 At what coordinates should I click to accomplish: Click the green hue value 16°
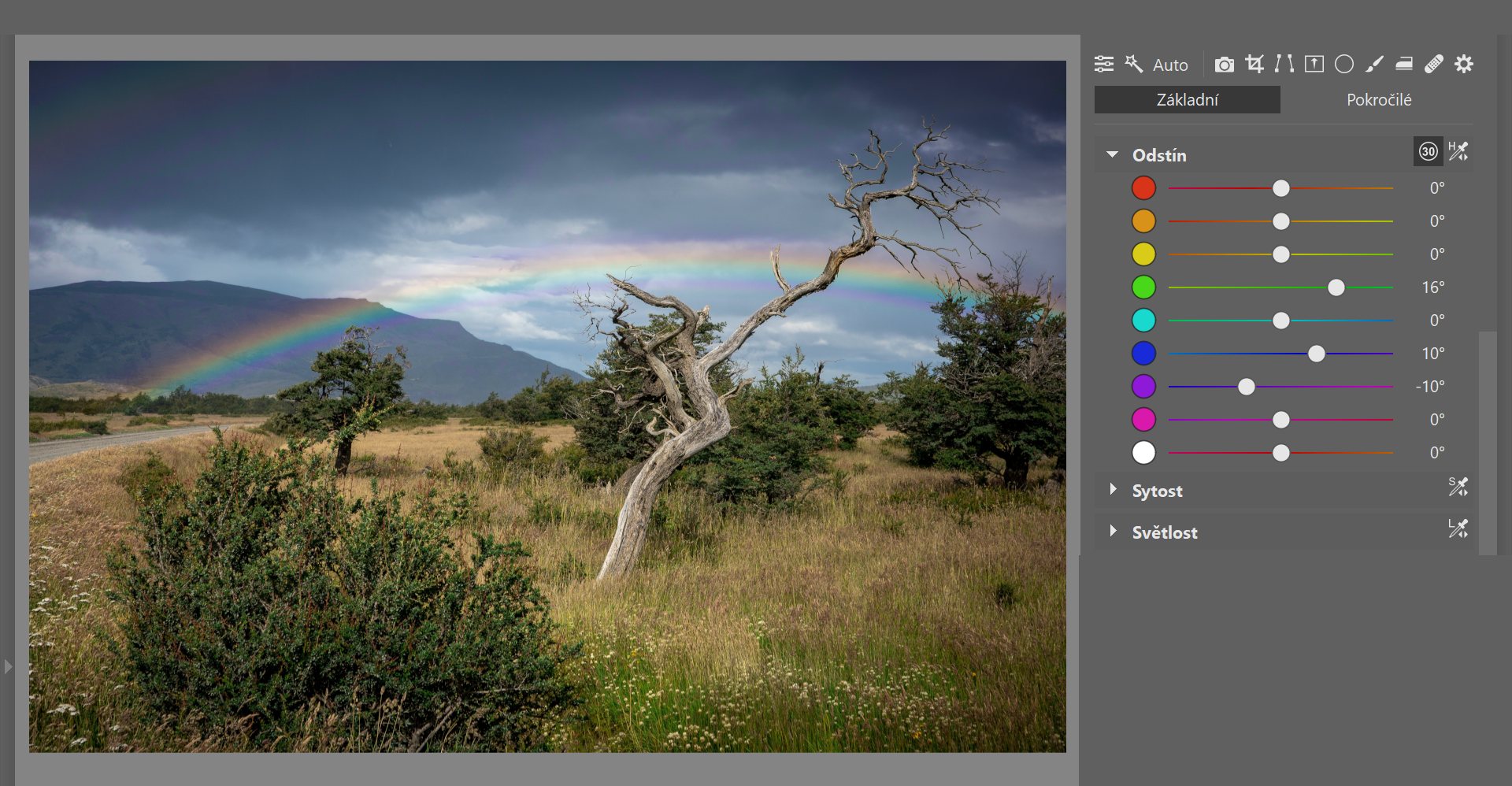tap(1433, 287)
